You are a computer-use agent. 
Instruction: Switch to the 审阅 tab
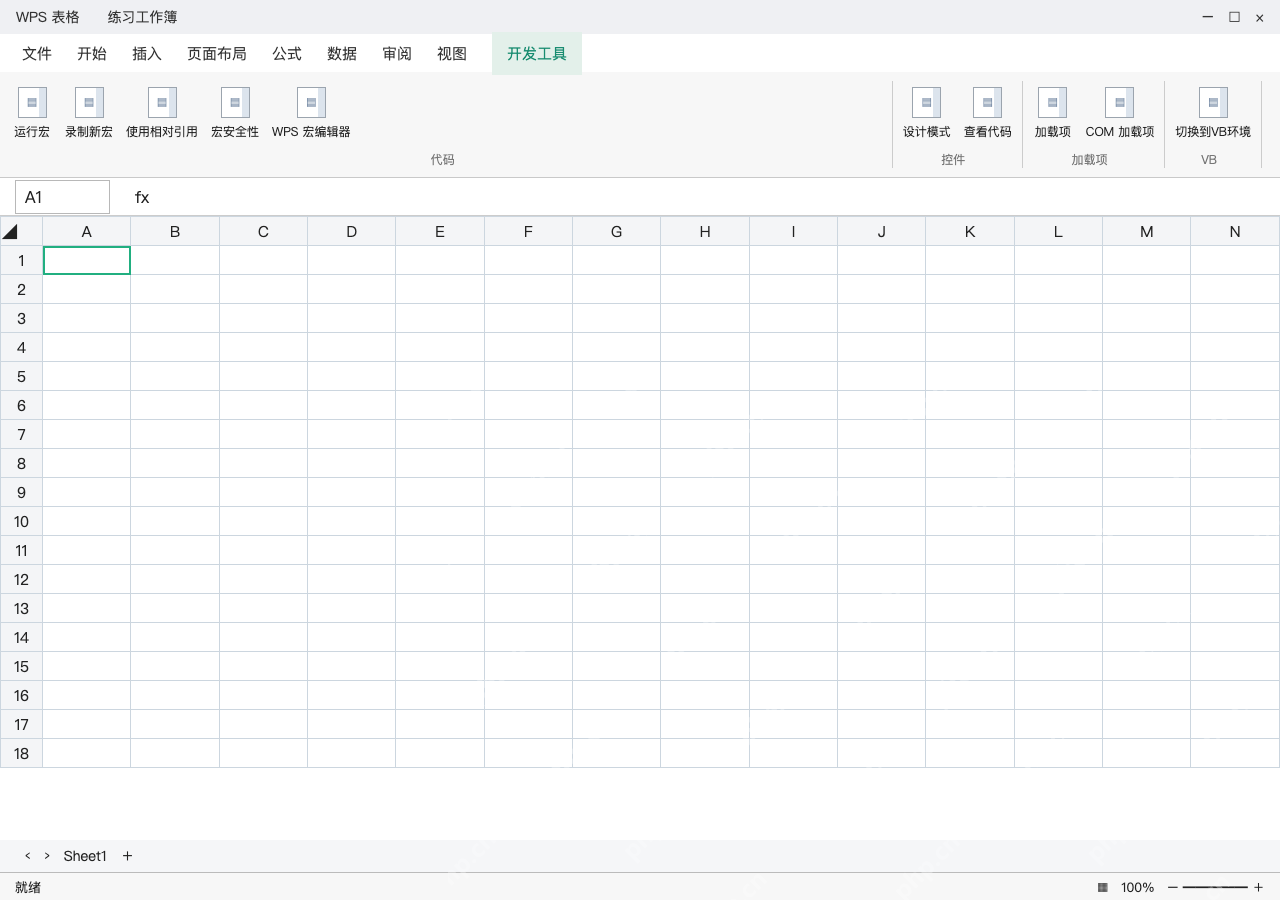[397, 54]
